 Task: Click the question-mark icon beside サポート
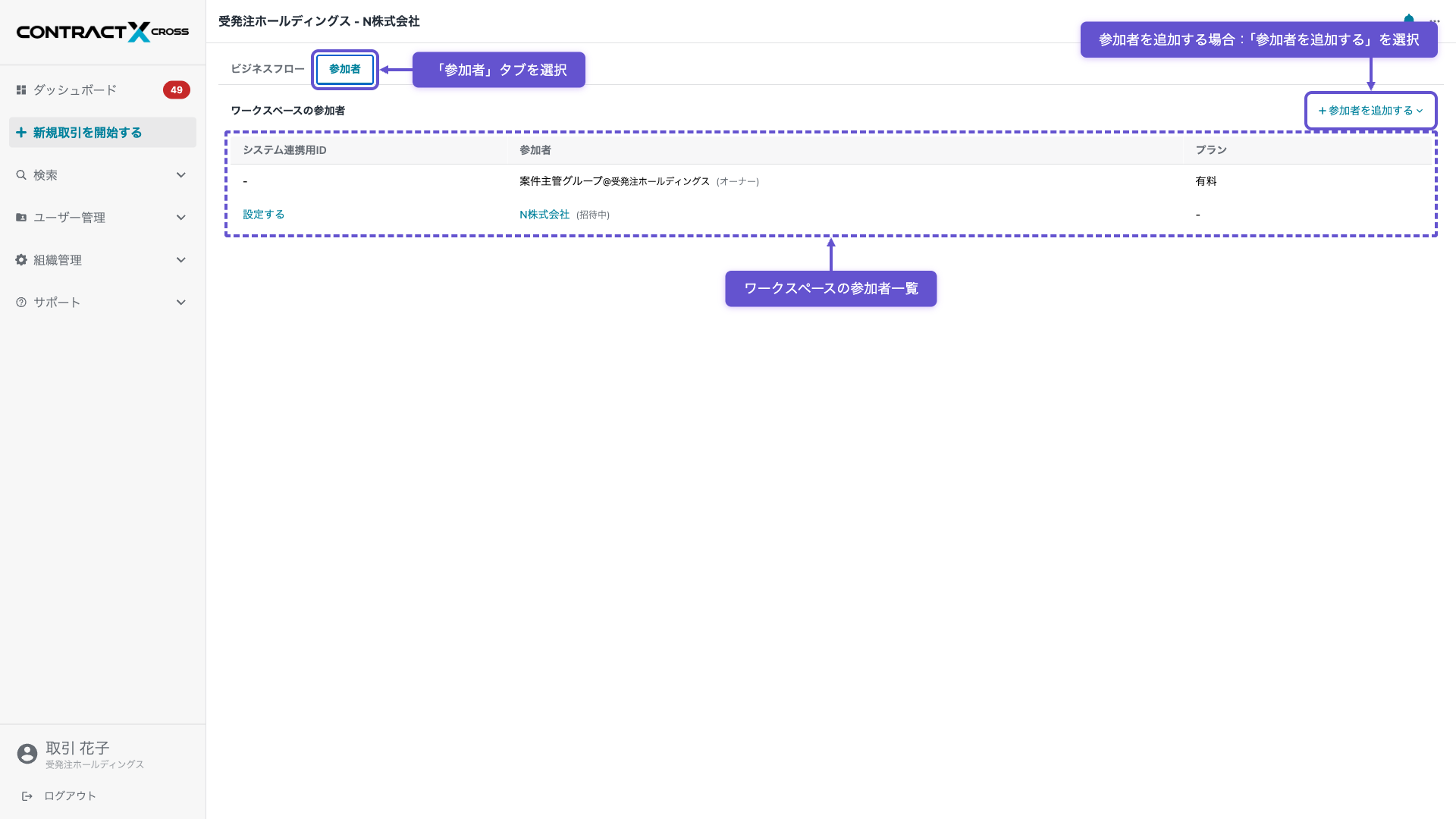point(21,303)
